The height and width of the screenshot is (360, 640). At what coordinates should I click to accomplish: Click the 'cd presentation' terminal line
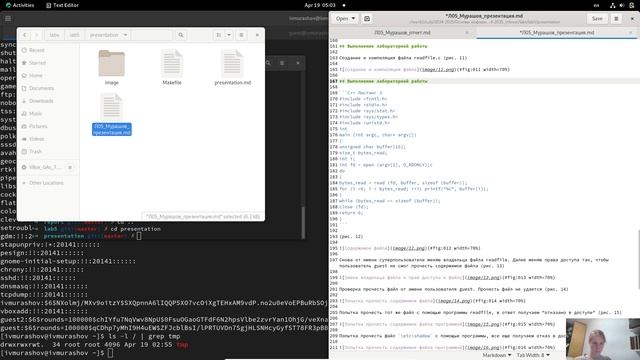point(136,229)
